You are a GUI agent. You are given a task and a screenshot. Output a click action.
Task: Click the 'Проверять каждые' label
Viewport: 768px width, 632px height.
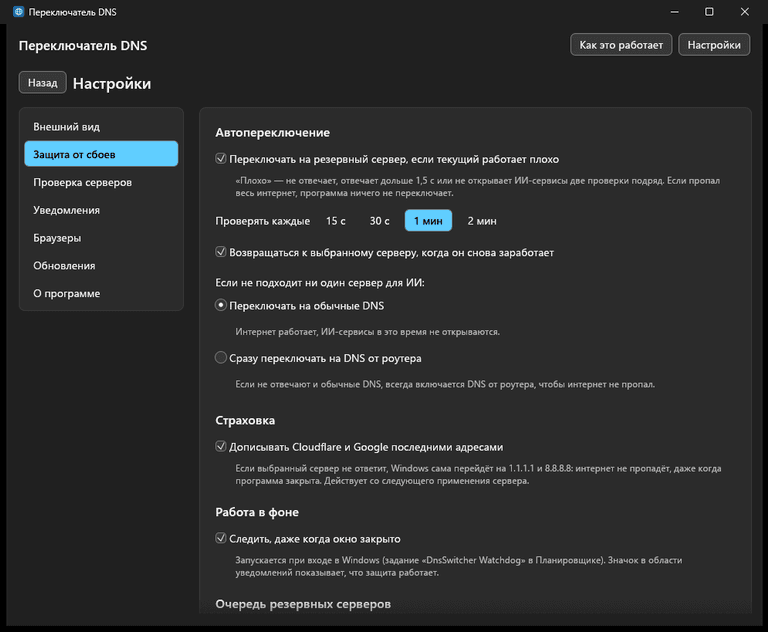coord(263,221)
